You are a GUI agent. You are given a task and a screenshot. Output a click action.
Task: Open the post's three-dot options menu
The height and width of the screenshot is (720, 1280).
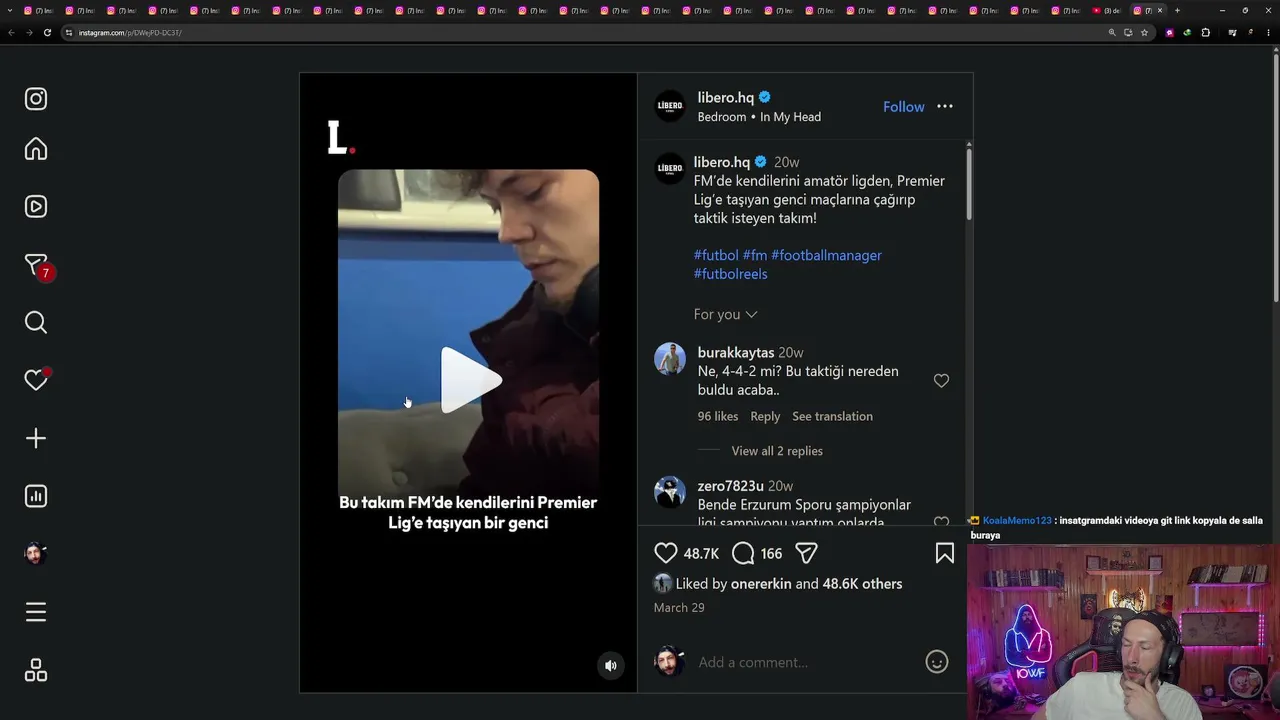point(945,107)
